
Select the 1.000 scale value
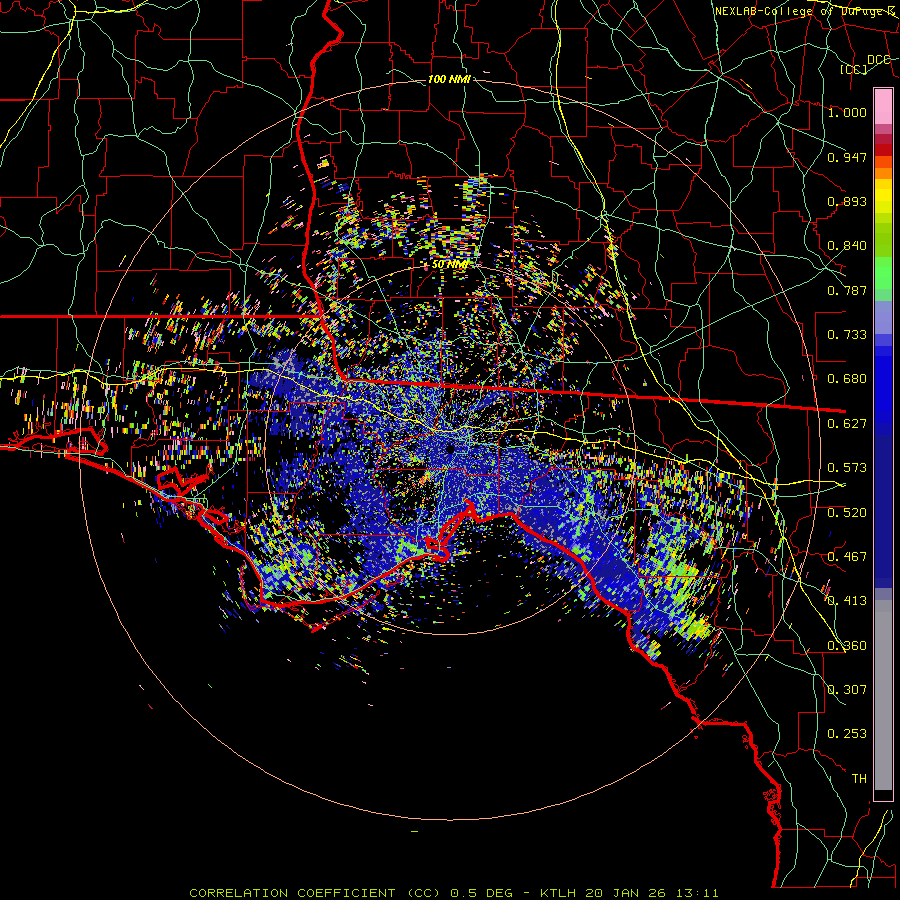(x=847, y=112)
